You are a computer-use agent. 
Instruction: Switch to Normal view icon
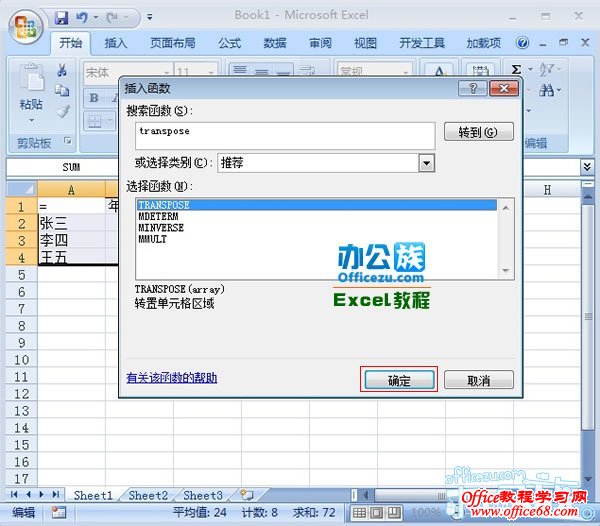(x=359, y=513)
